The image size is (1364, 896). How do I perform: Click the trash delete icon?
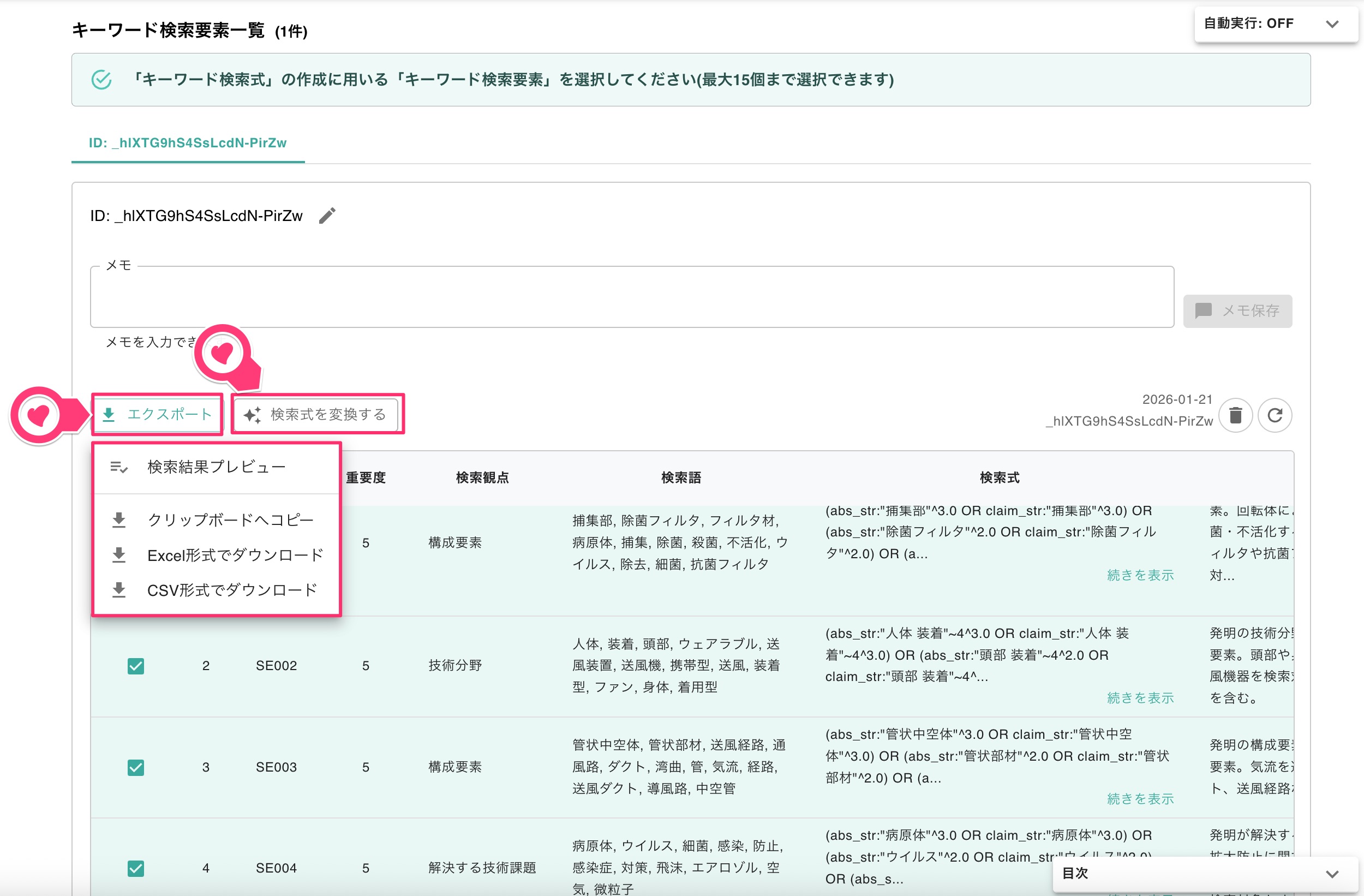(x=1236, y=415)
